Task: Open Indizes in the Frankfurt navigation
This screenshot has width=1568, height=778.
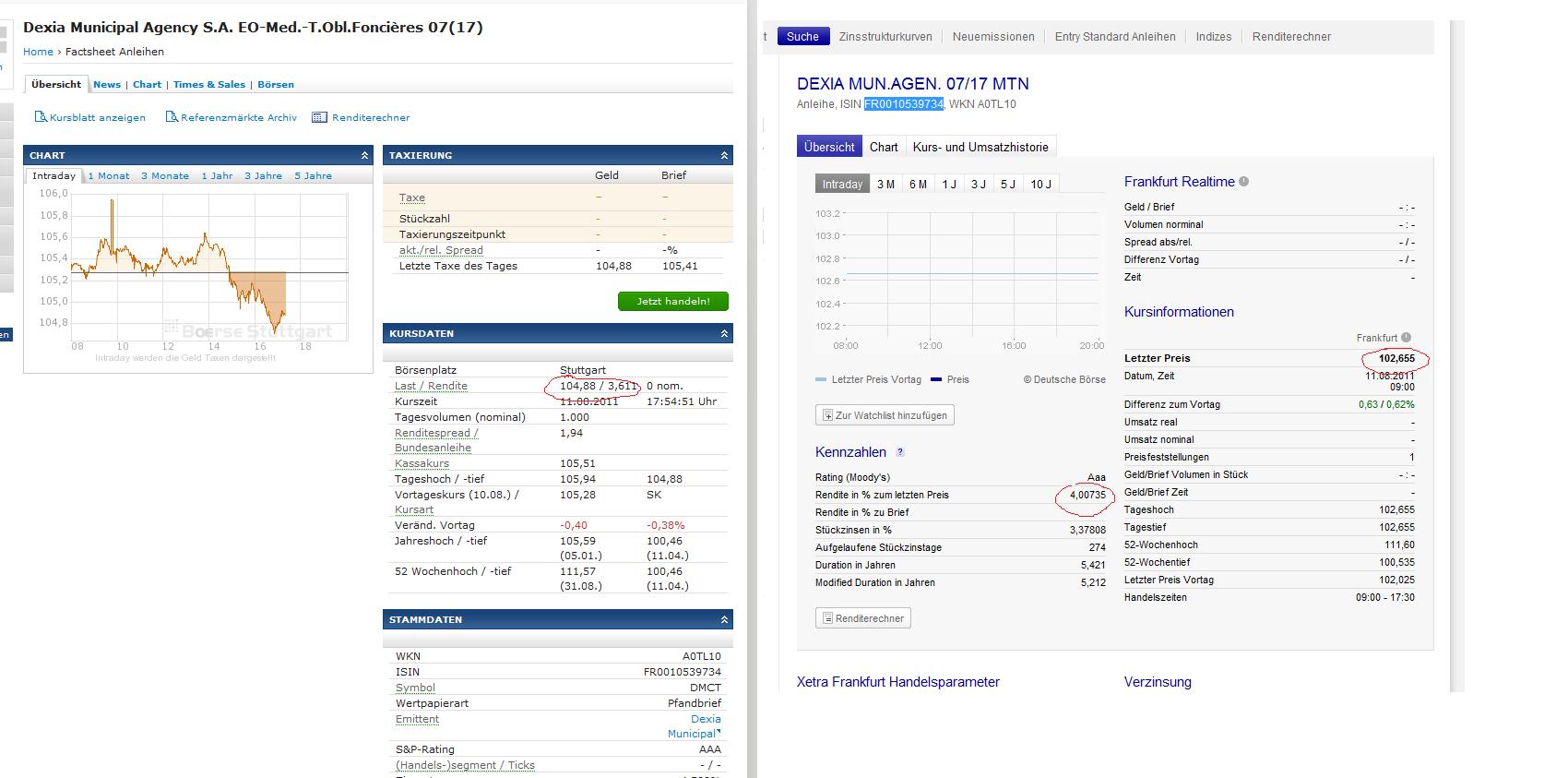Action: 1214,37
